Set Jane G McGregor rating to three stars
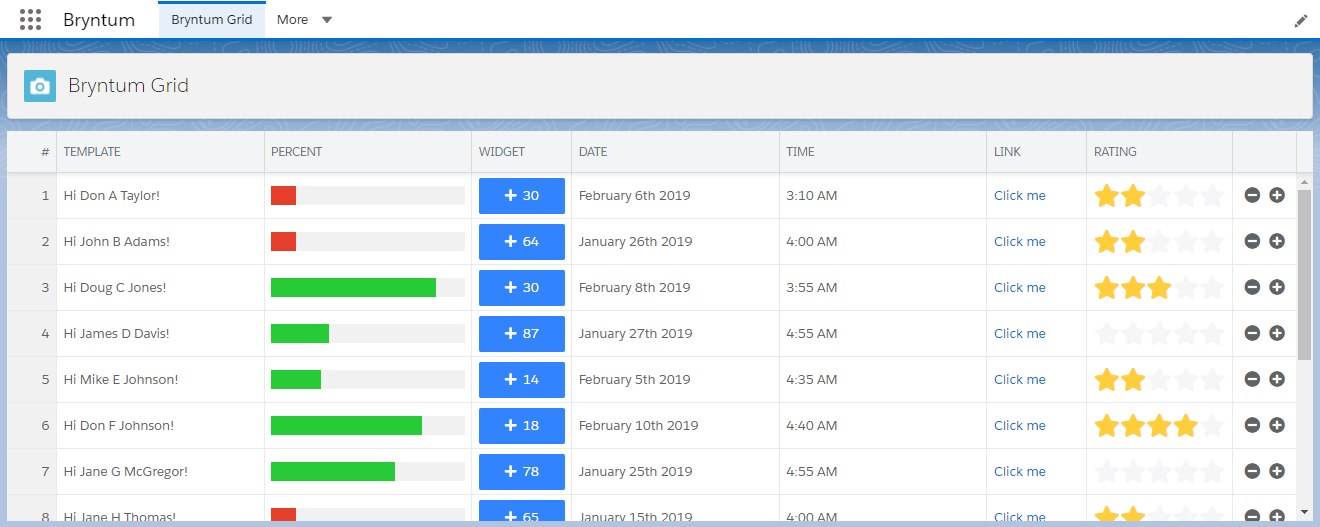1320x527 pixels. pyautogui.click(x=1159, y=472)
